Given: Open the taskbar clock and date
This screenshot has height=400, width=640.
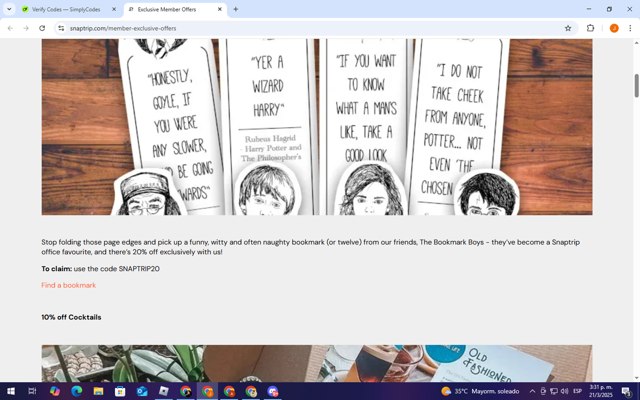Looking at the screenshot, I should pos(601,391).
